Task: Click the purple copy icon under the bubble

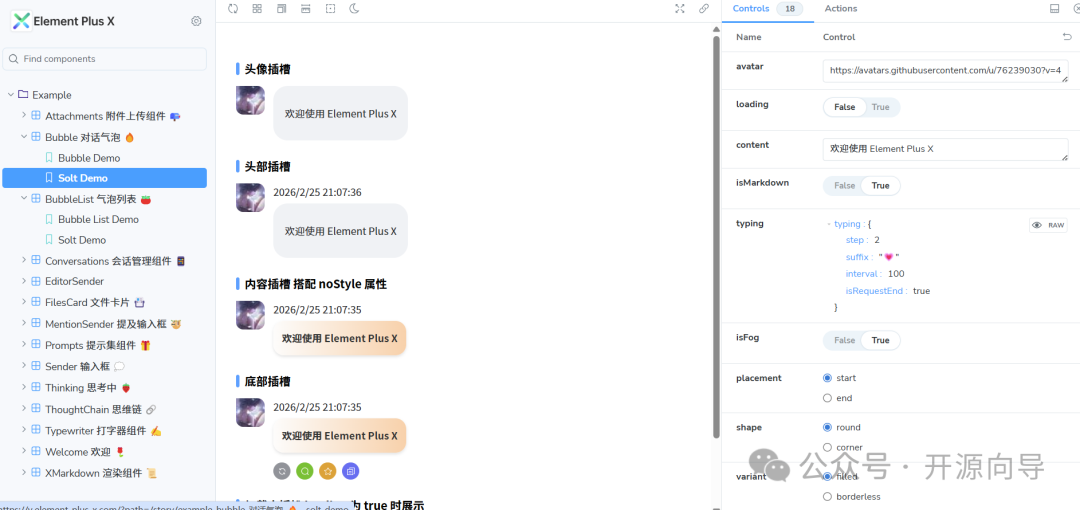Action: [x=351, y=471]
